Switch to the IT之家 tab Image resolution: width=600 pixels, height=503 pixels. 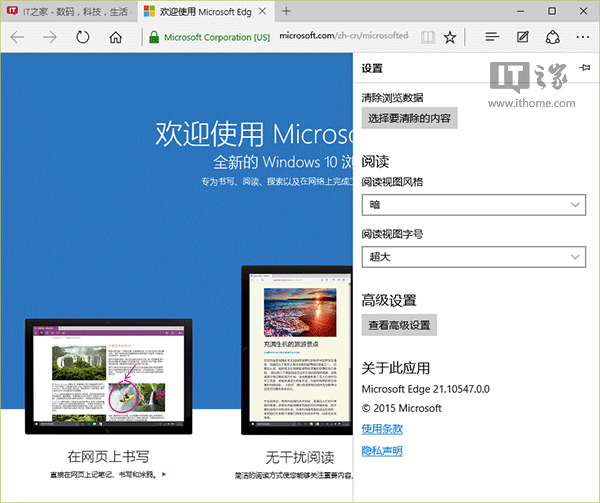(69, 11)
